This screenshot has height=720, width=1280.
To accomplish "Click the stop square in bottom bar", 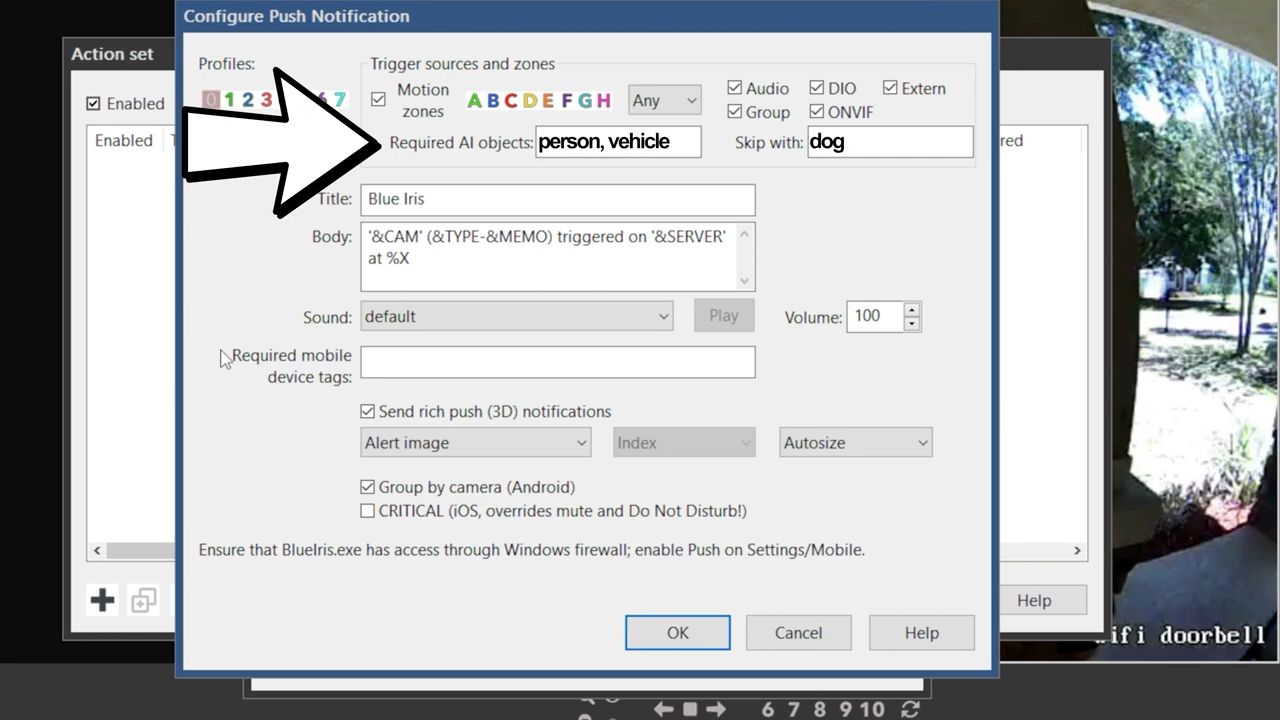I will pyautogui.click(x=690, y=709).
